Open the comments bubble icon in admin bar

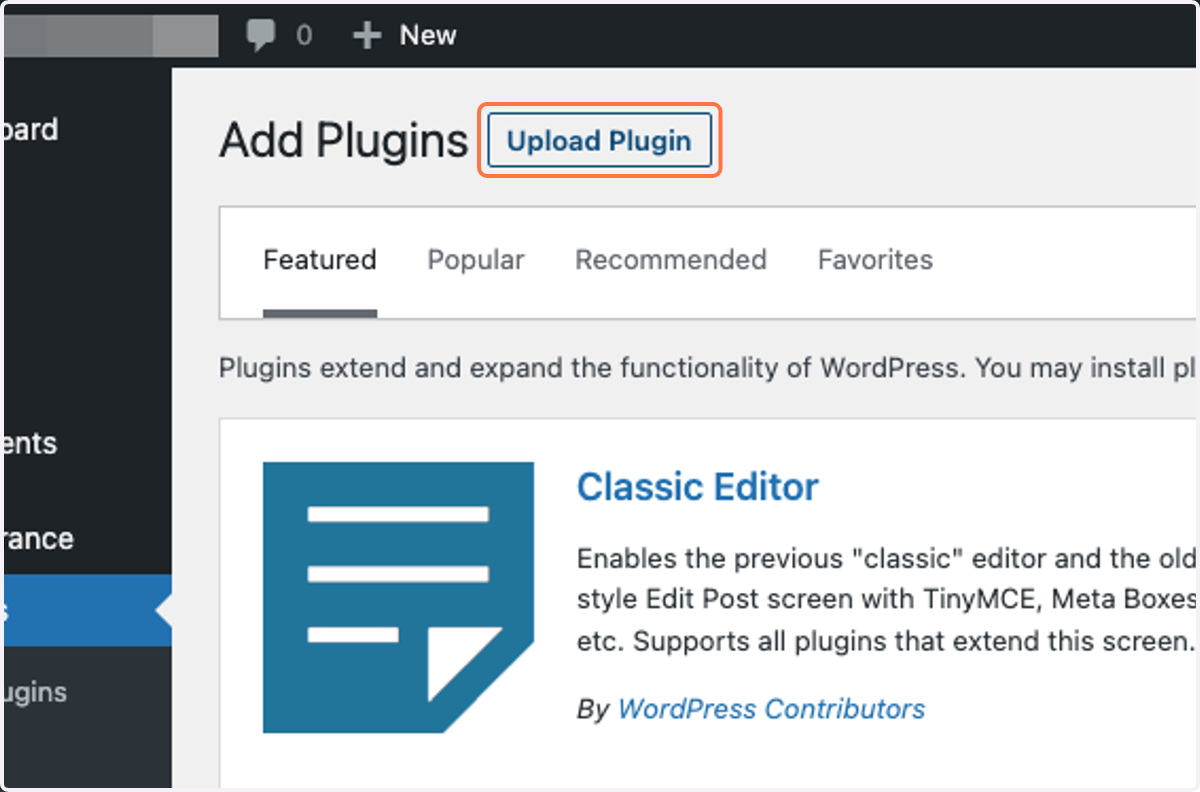(x=261, y=36)
